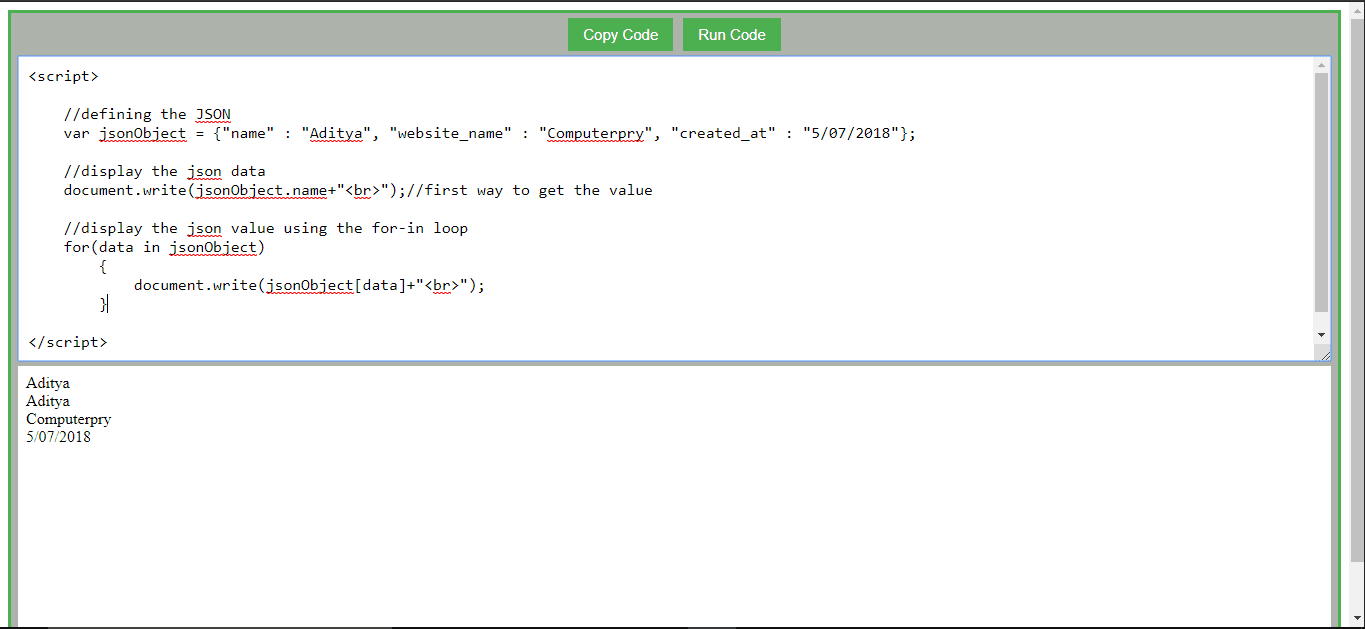This screenshot has width=1365, height=629.
Task: Click the Run Code button
Action: [731, 34]
